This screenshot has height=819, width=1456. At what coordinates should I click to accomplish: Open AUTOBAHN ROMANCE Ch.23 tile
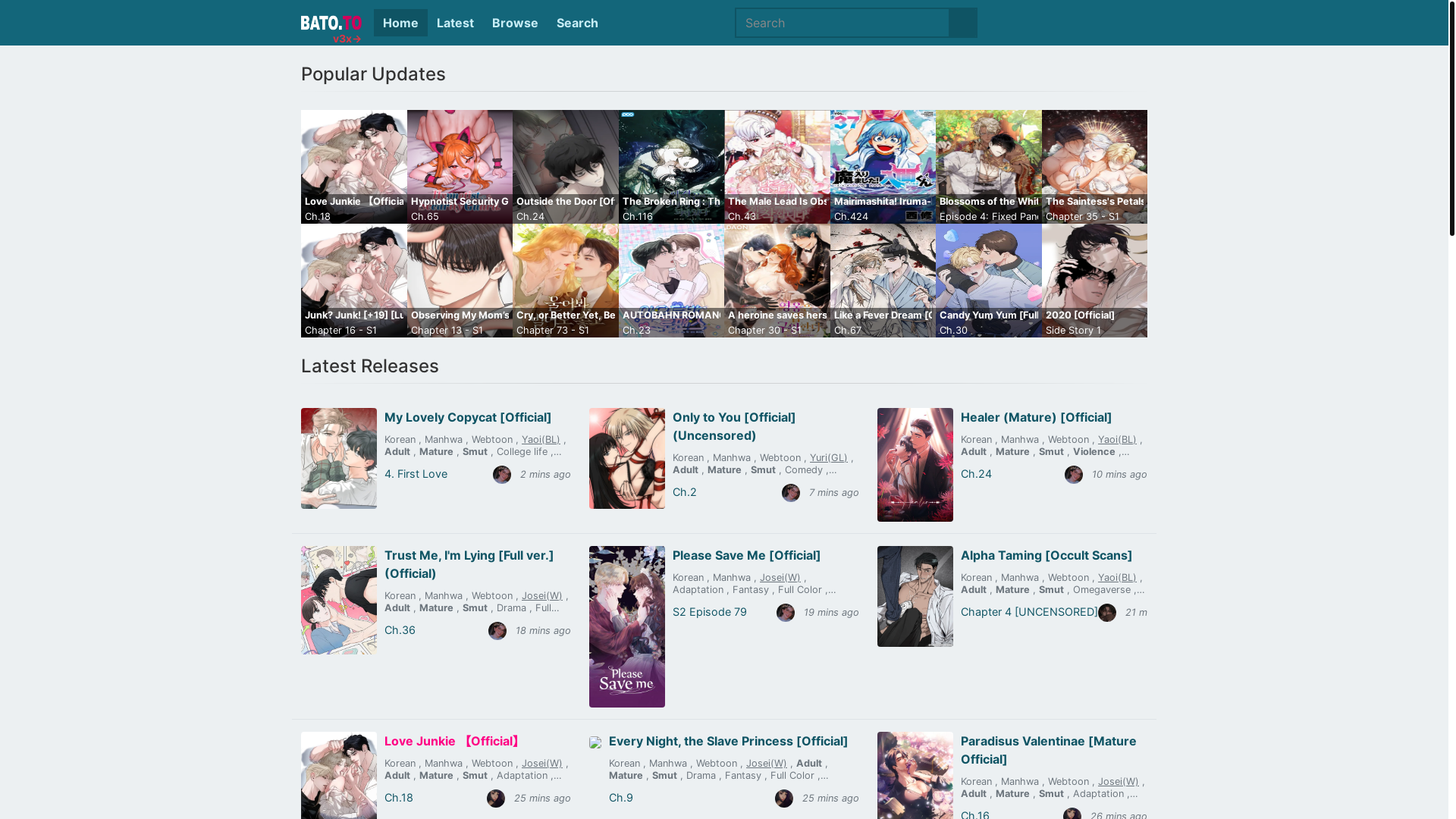[x=671, y=281]
